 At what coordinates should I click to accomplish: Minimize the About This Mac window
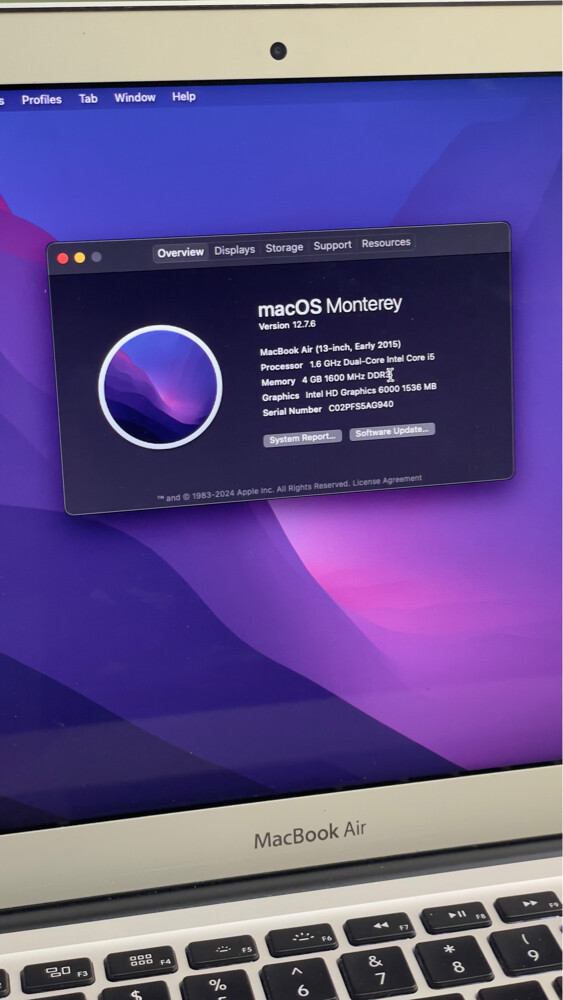pyautogui.click(x=80, y=258)
